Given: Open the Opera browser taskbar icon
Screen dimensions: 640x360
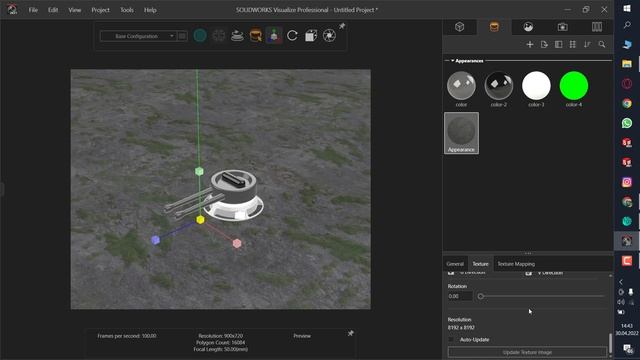Looking at the screenshot, I should pyautogui.click(x=627, y=84).
